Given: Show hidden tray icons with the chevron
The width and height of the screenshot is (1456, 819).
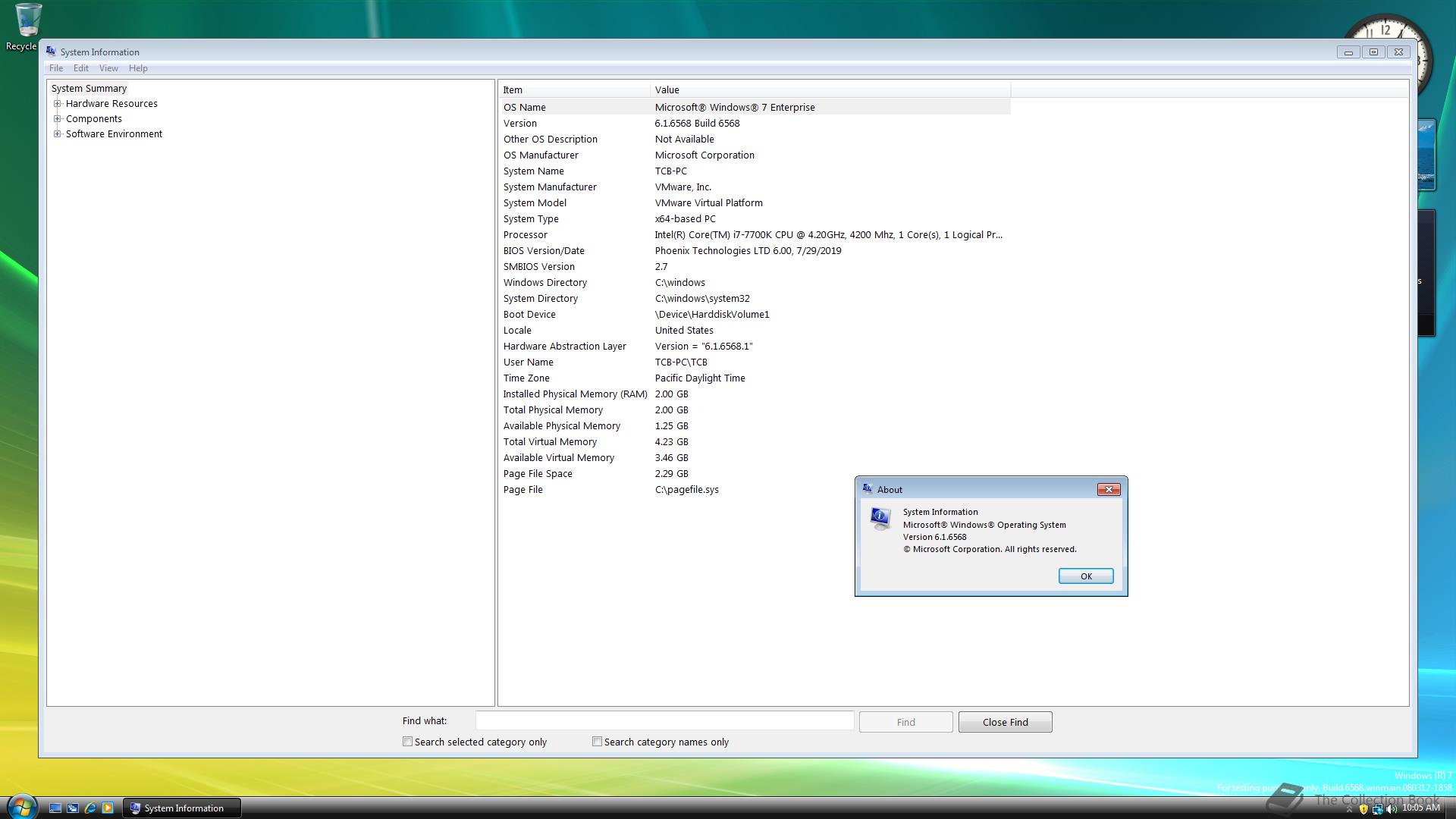Looking at the screenshot, I should 1350,809.
